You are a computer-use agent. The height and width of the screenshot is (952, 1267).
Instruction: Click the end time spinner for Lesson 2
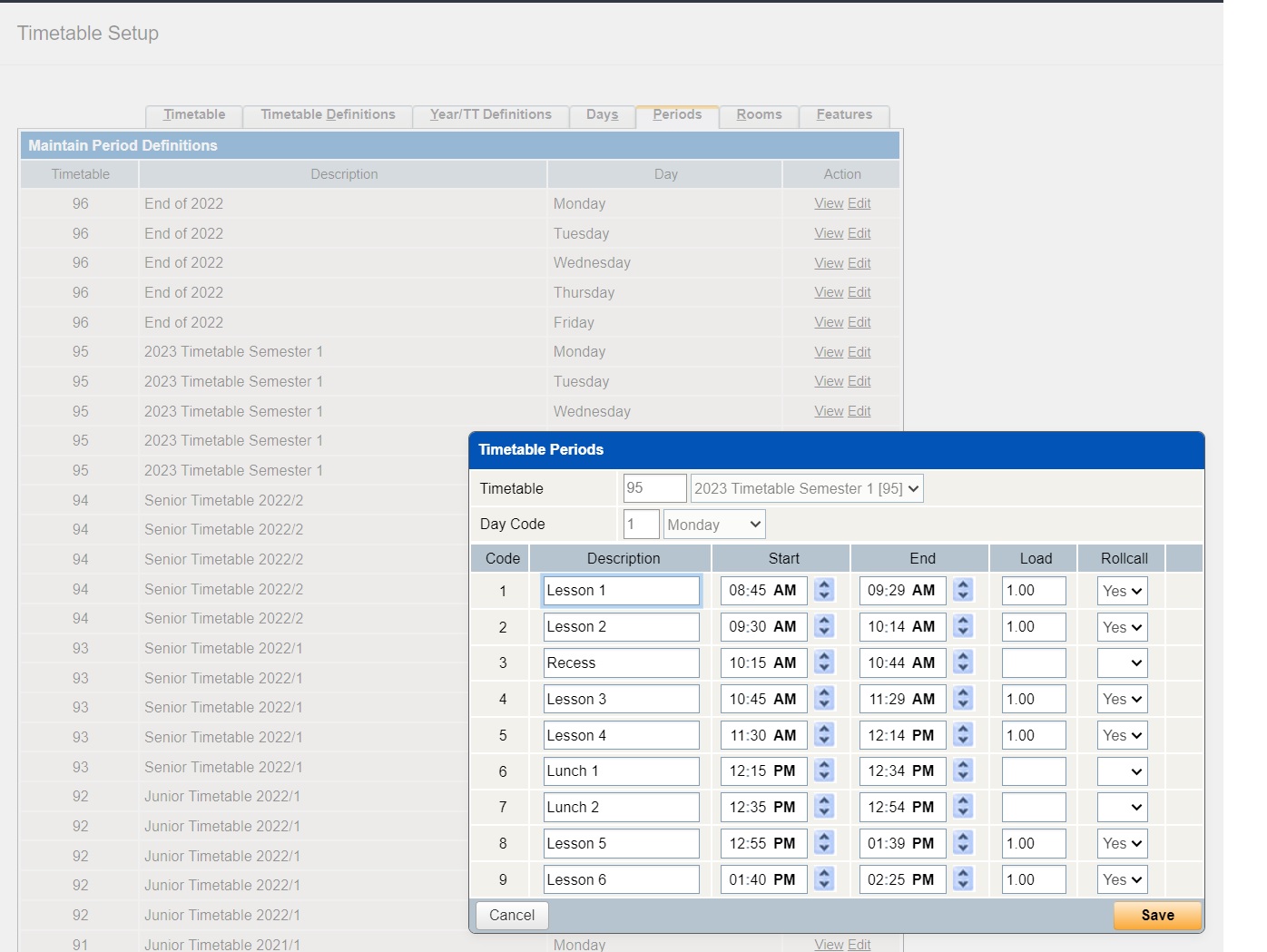pyautogui.click(x=962, y=626)
